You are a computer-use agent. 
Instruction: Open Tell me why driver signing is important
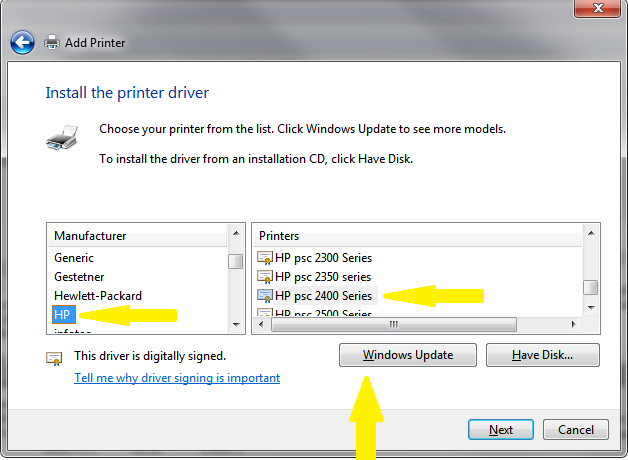click(177, 378)
